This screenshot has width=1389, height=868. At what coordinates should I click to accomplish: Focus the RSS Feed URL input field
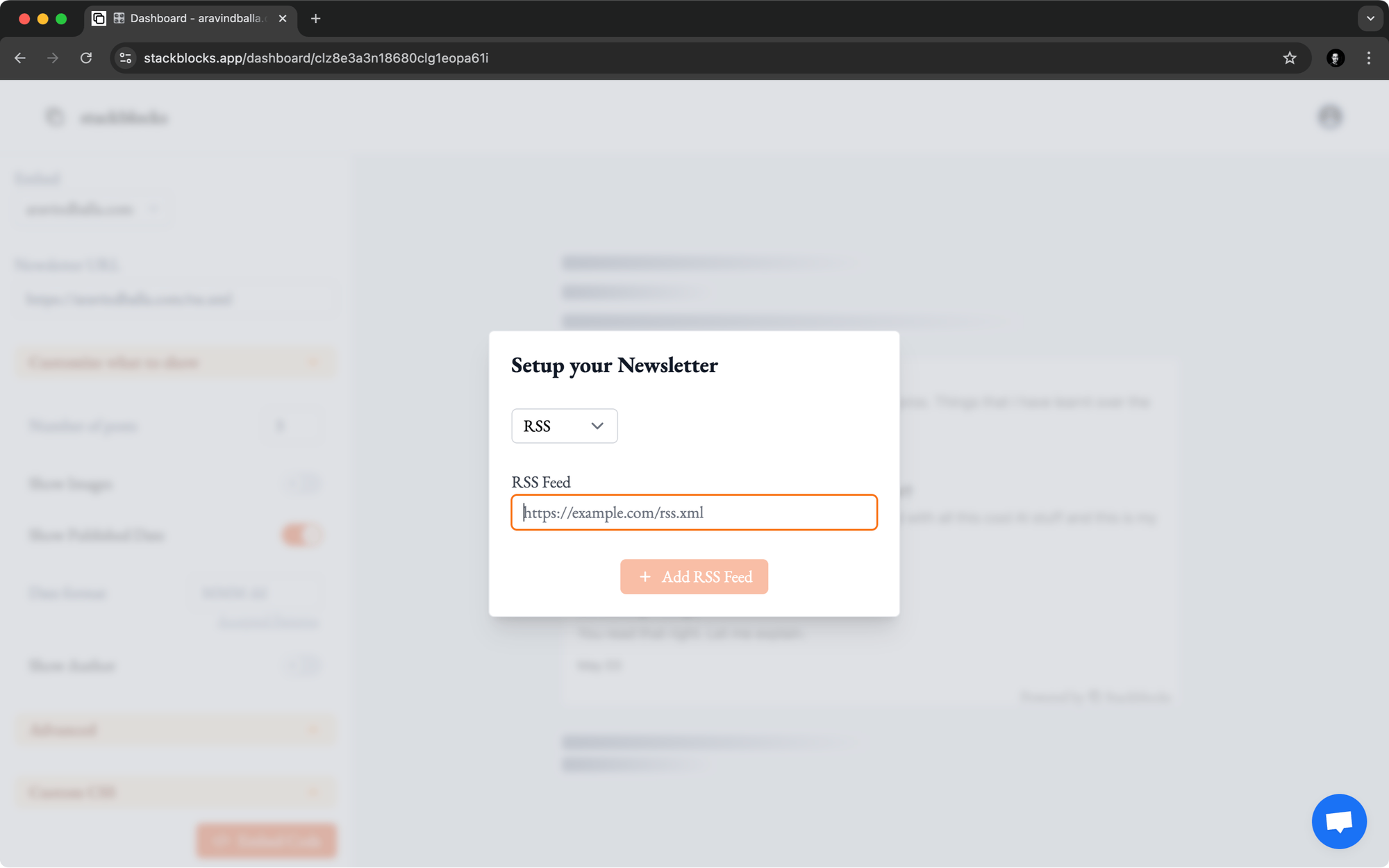(694, 512)
